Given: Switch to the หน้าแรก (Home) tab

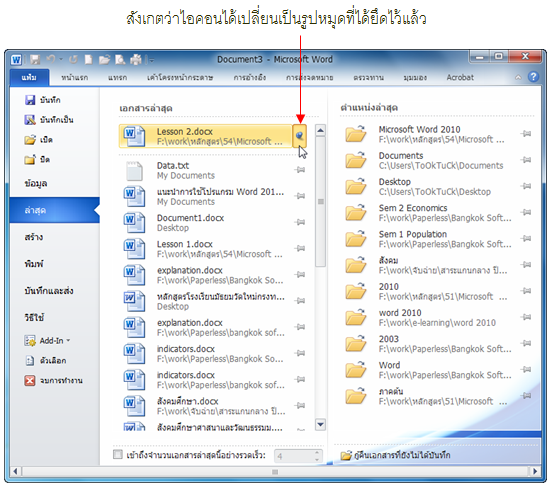Looking at the screenshot, I should coord(74,77).
